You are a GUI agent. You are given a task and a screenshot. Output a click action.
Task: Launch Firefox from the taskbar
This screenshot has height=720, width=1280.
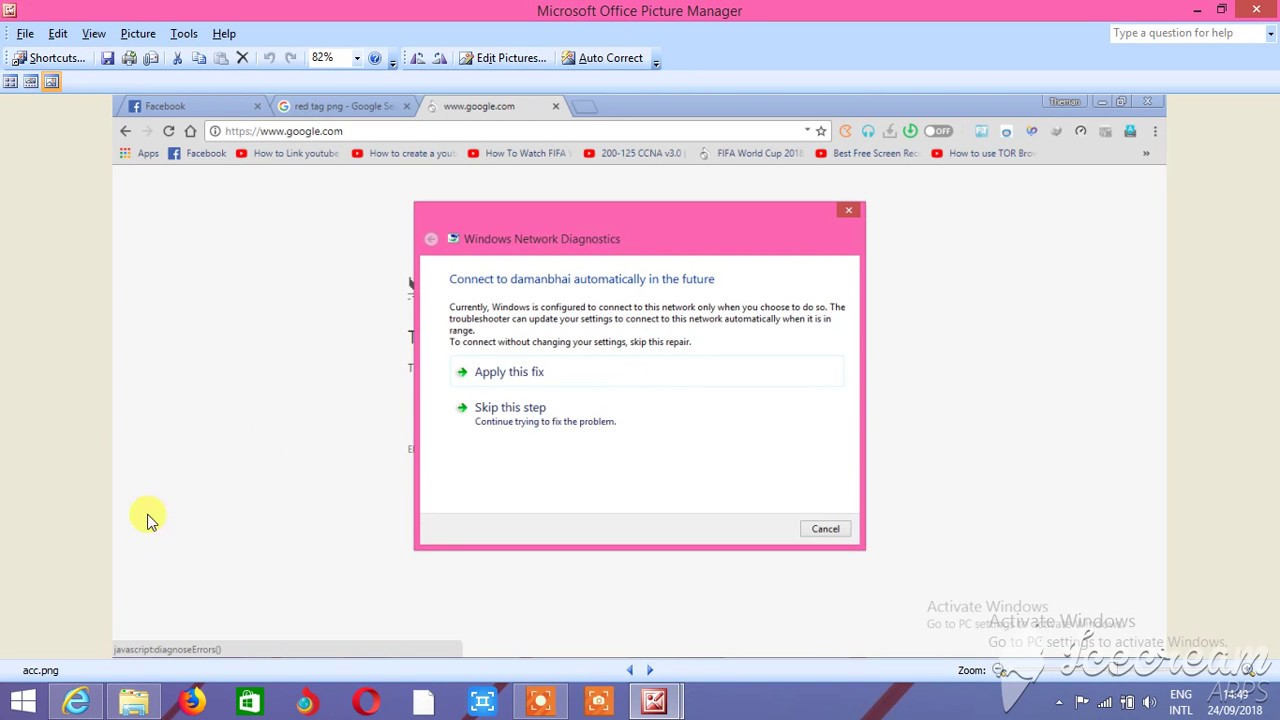tap(192, 701)
